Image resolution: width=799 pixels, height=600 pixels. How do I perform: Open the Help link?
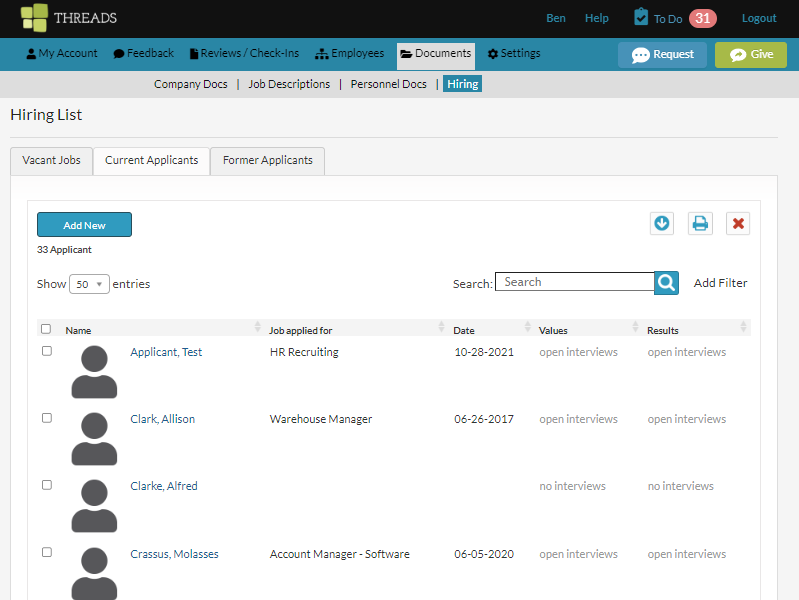pyautogui.click(x=596, y=18)
